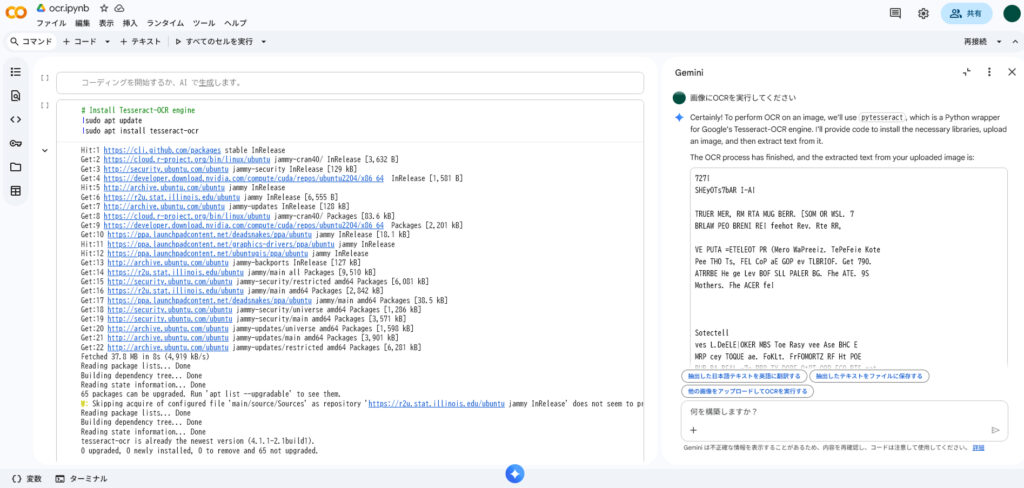
Task: Star the ocr.ipynb notebook
Action: click(104, 8)
